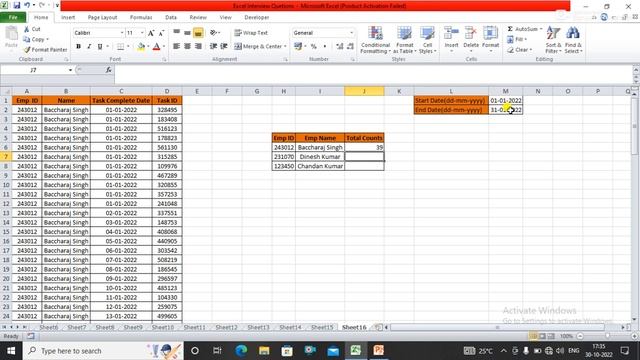Apply Comma Style
This screenshot has height=360, width=640.
point(324,47)
